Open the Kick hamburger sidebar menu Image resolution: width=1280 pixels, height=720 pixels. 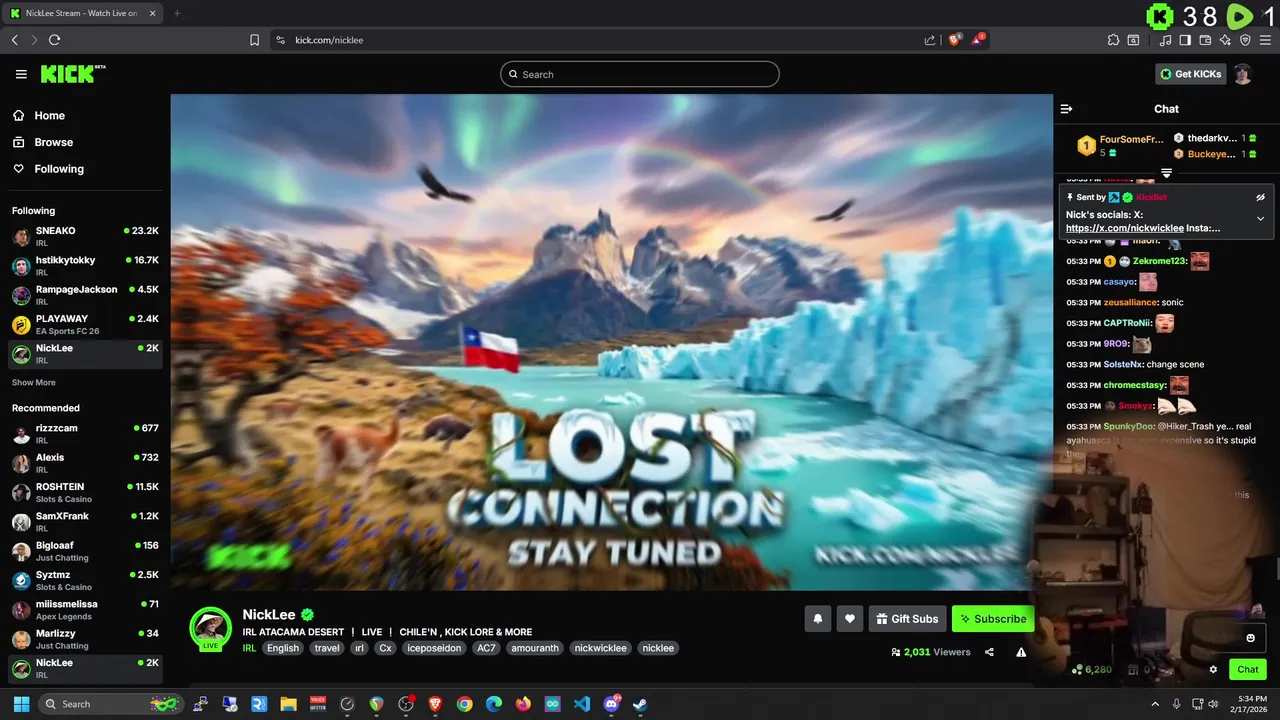pyautogui.click(x=21, y=74)
